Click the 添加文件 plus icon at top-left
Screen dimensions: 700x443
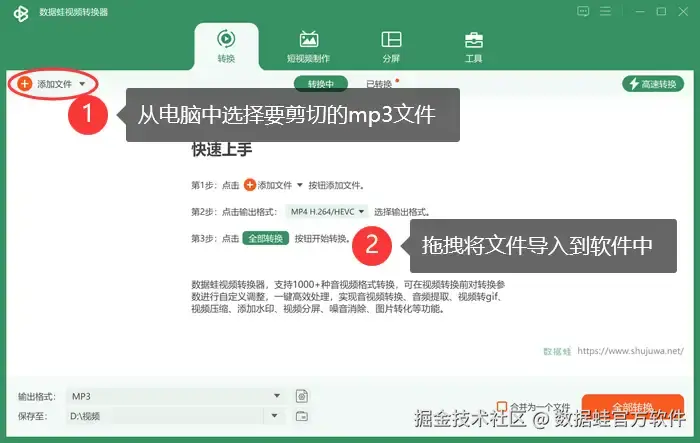tap(25, 84)
